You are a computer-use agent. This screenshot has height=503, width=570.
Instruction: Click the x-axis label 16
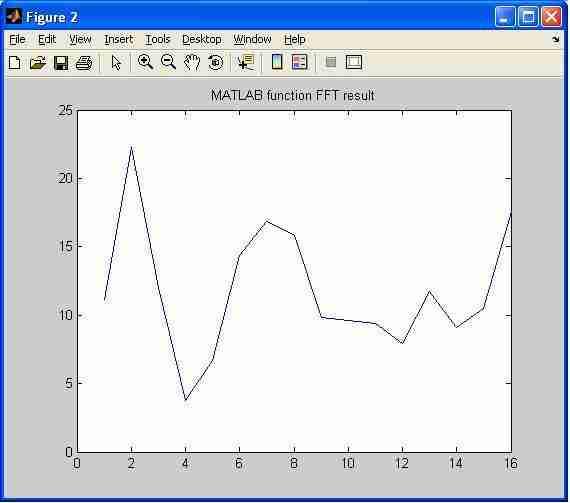click(511, 463)
